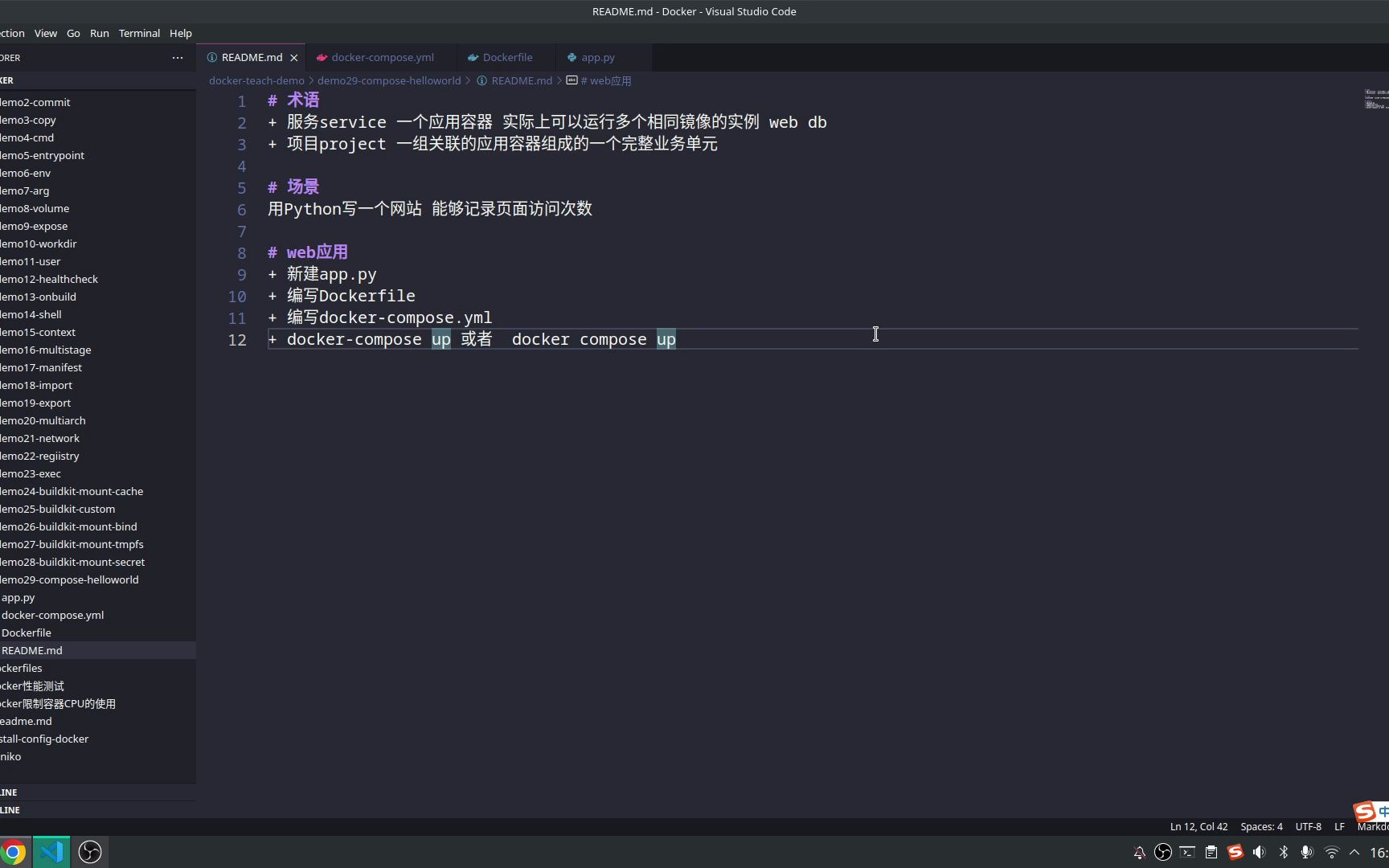Open the terminal tray icon

(1187, 853)
